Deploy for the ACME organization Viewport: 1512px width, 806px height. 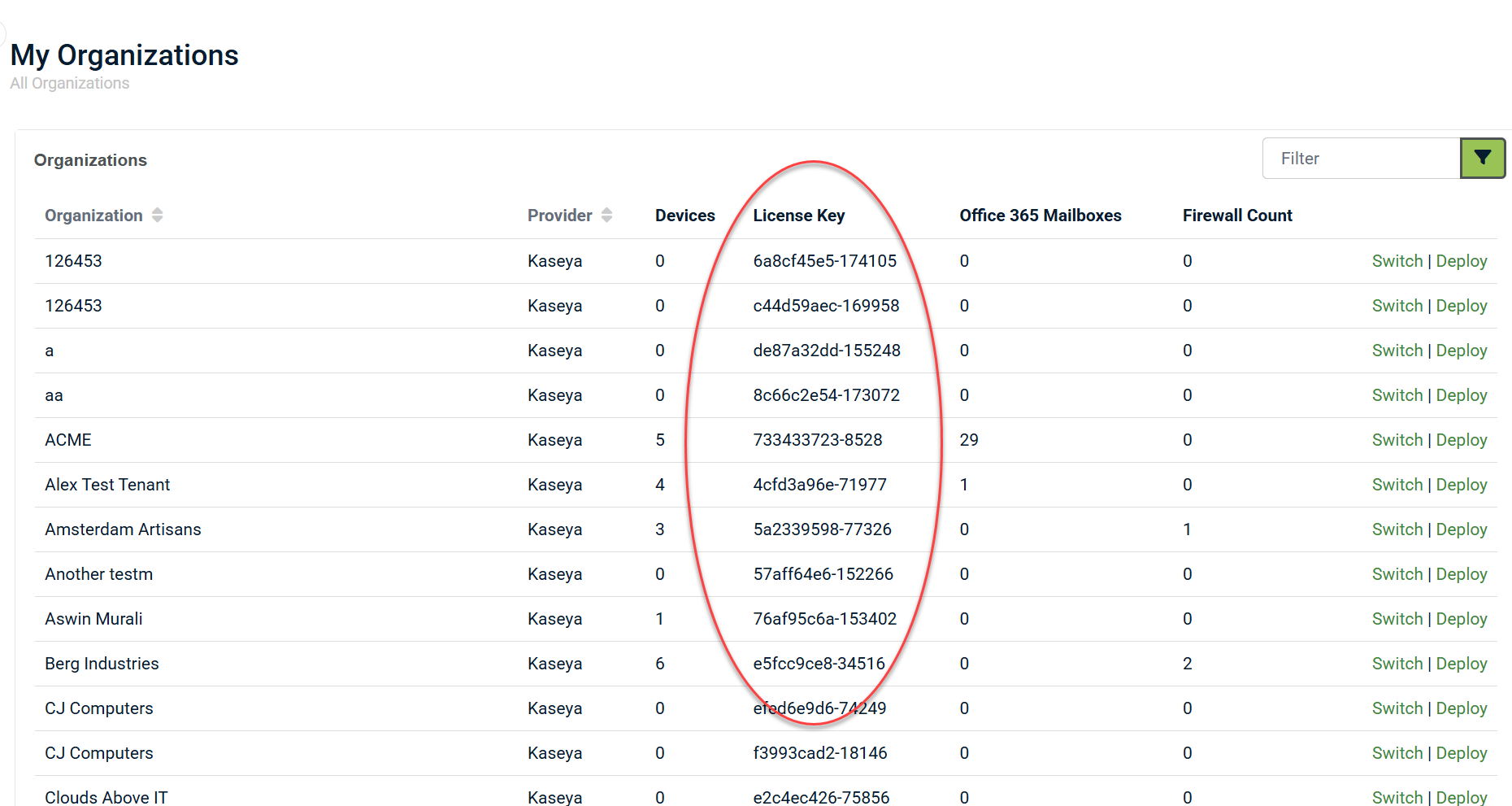1461,440
